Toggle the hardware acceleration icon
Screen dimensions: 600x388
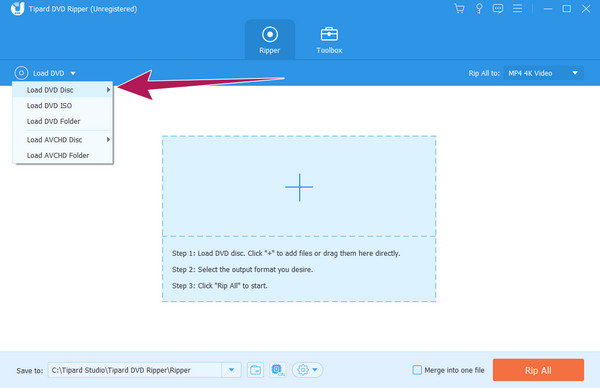(x=278, y=370)
